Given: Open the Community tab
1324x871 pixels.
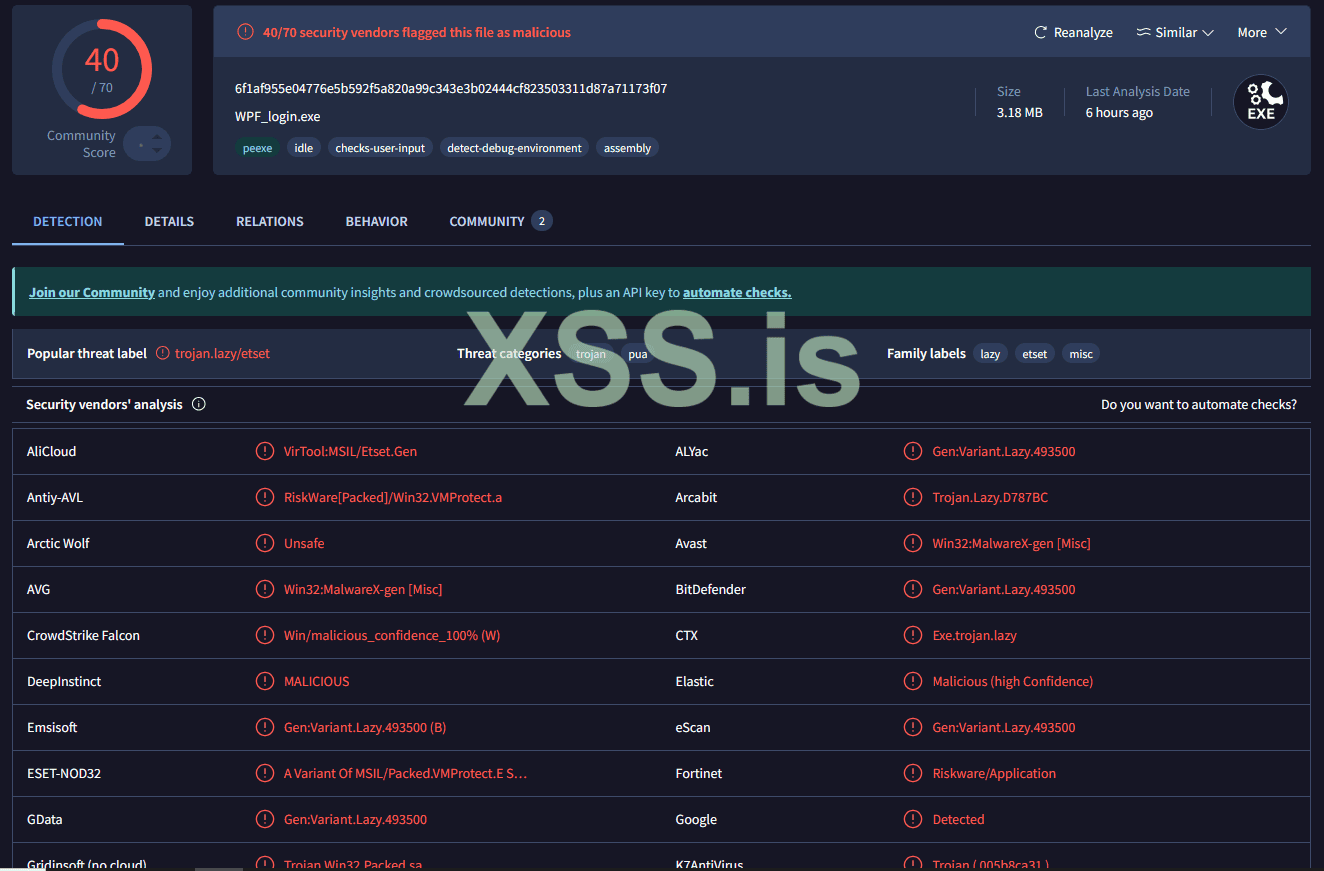Looking at the screenshot, I should [x=487, y=221].
